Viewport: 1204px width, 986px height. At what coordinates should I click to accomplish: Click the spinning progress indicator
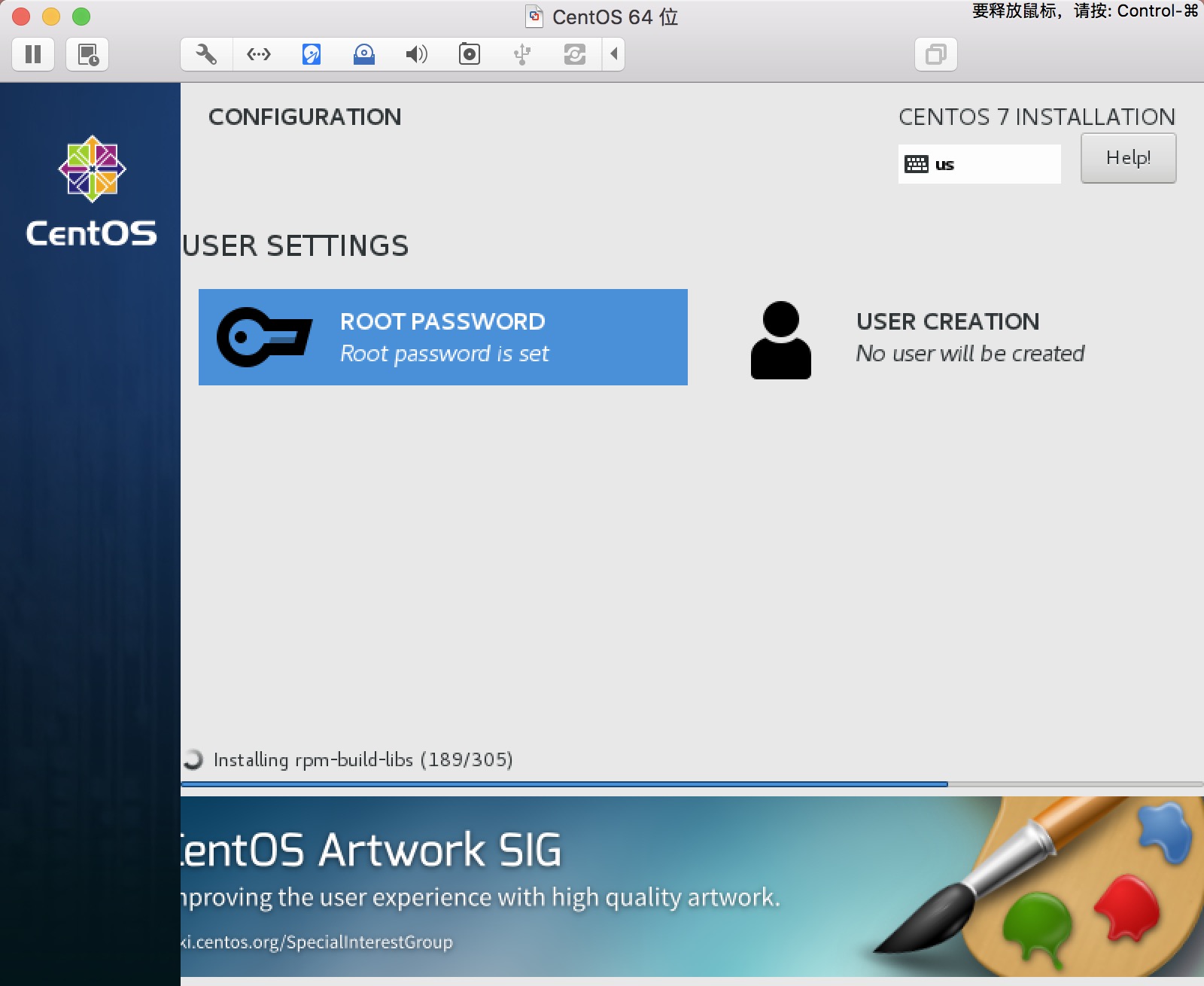click(x=193, y=759)
